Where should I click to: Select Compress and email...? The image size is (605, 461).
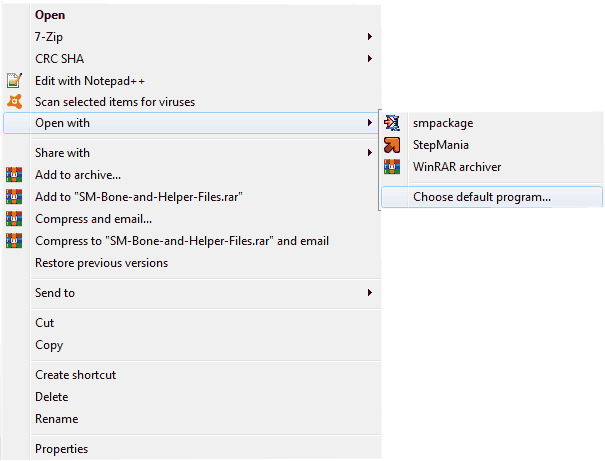pos(192,219)
